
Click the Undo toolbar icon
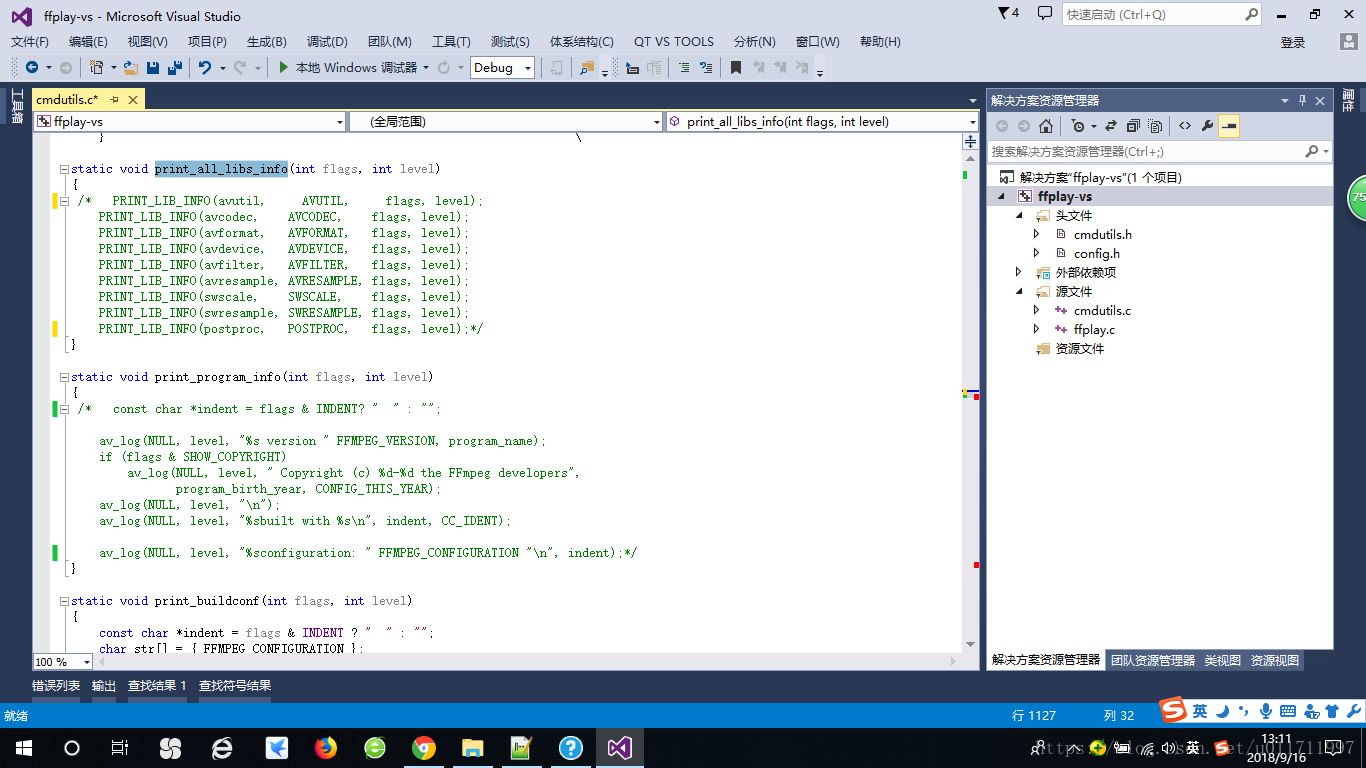pos(204,67)
